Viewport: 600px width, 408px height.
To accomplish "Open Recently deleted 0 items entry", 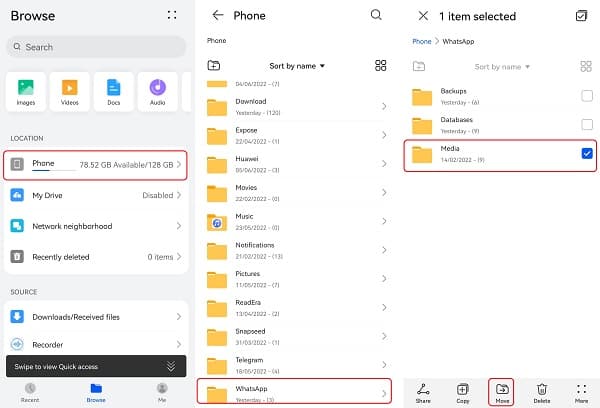I will click(96, 257).
